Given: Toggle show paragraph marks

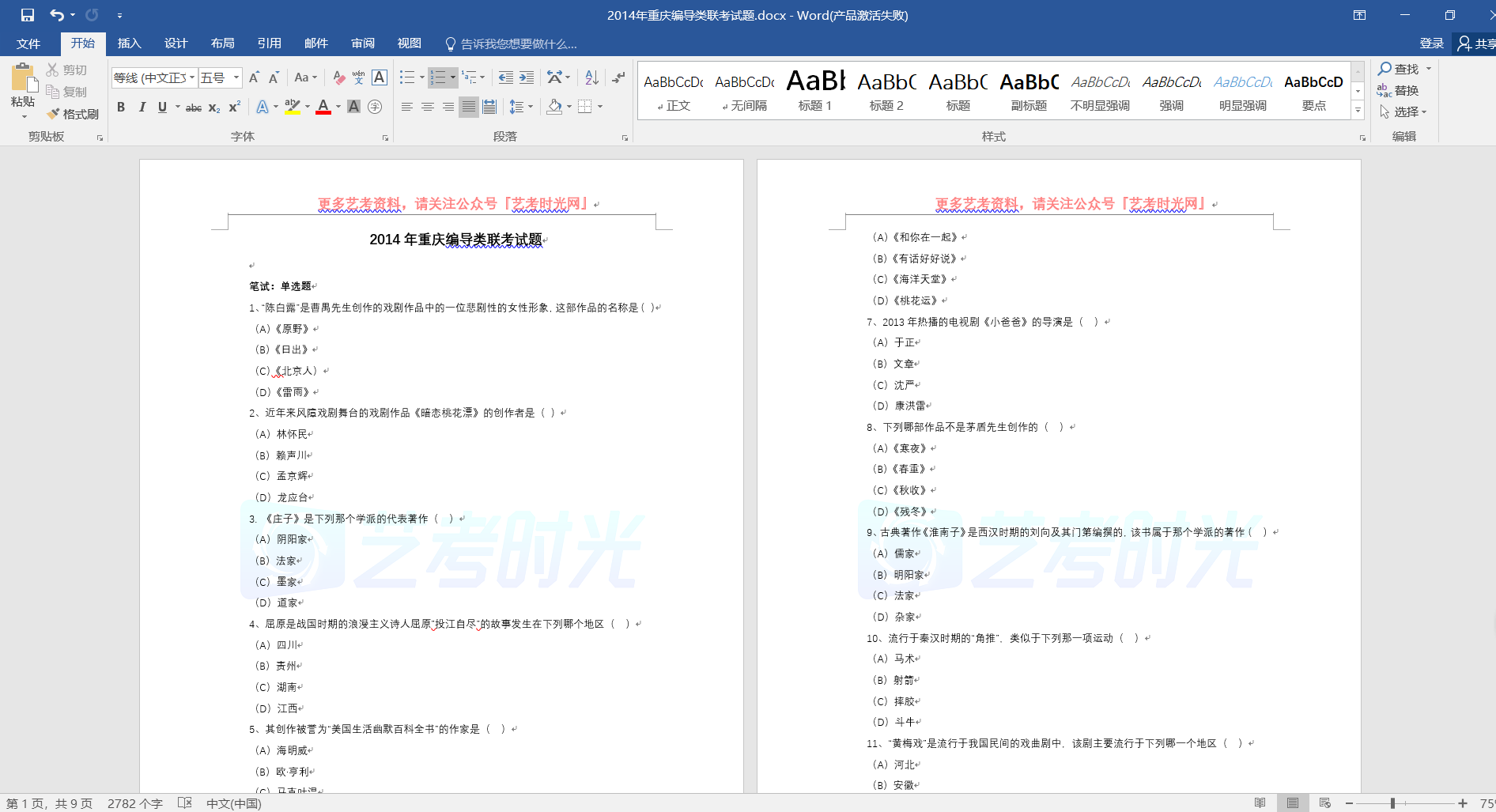Looking at the screenshot, I should 618,77.
